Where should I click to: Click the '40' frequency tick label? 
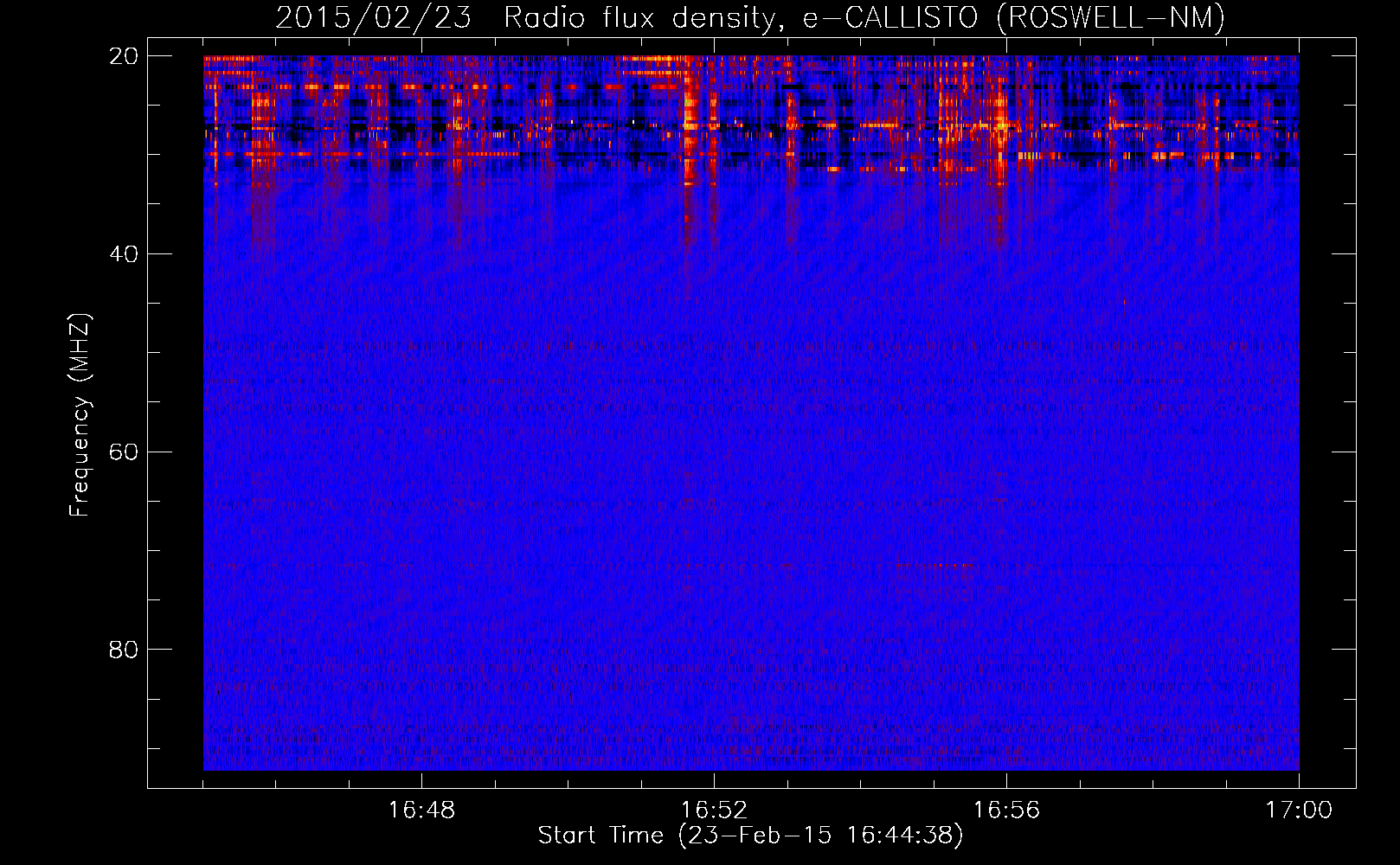[x=124, y=254]
